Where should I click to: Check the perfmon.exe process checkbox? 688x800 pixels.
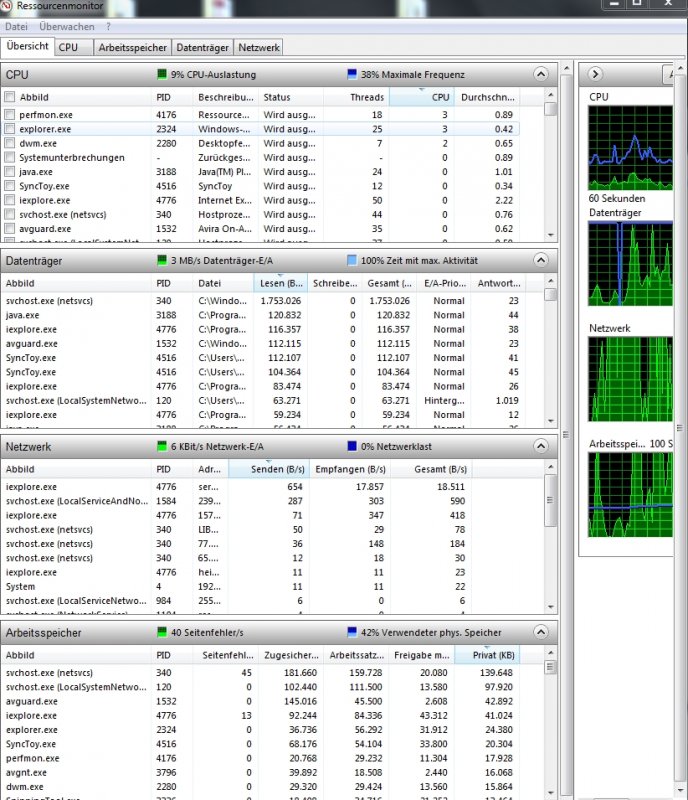pos(10,115)
